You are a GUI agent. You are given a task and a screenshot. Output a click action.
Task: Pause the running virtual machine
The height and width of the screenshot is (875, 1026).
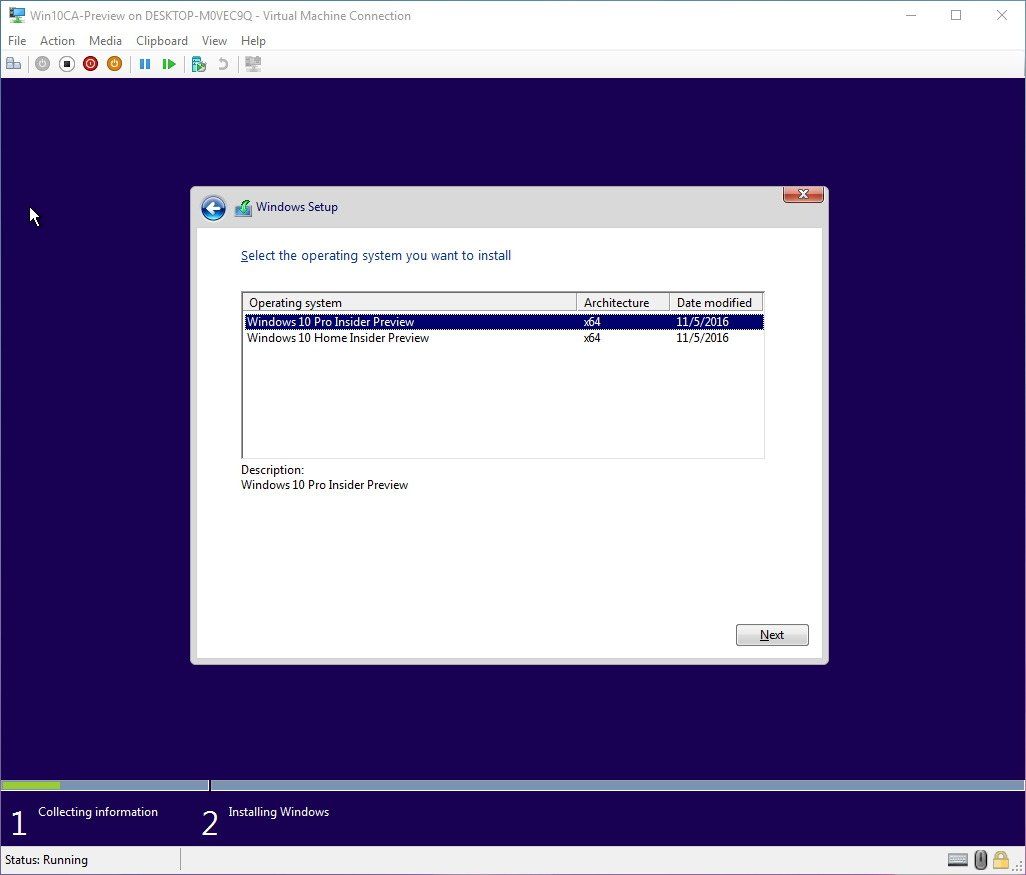pyautogui.click(x=145, y=63)
